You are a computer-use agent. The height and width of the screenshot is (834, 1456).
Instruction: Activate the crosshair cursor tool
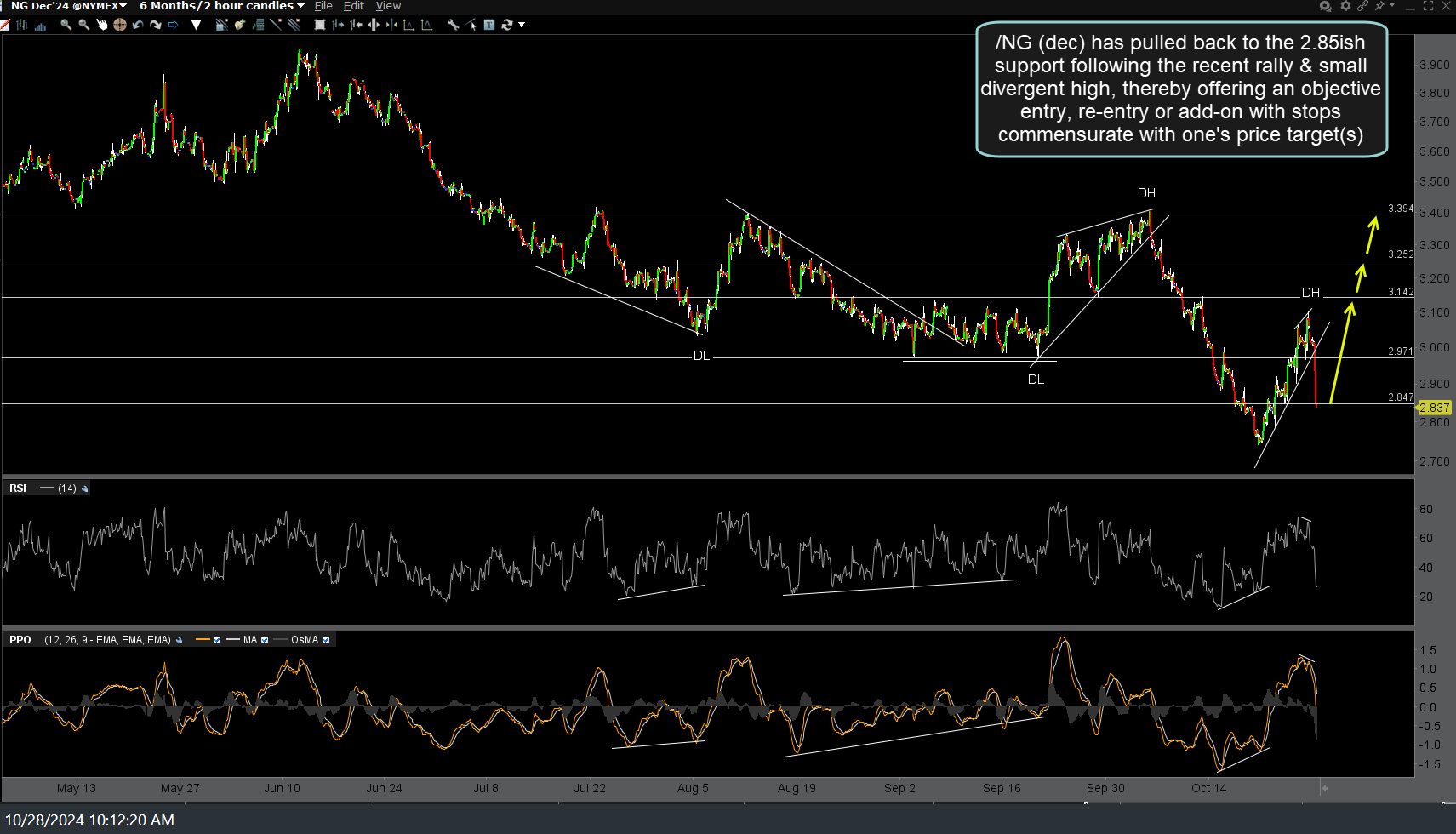120,25
